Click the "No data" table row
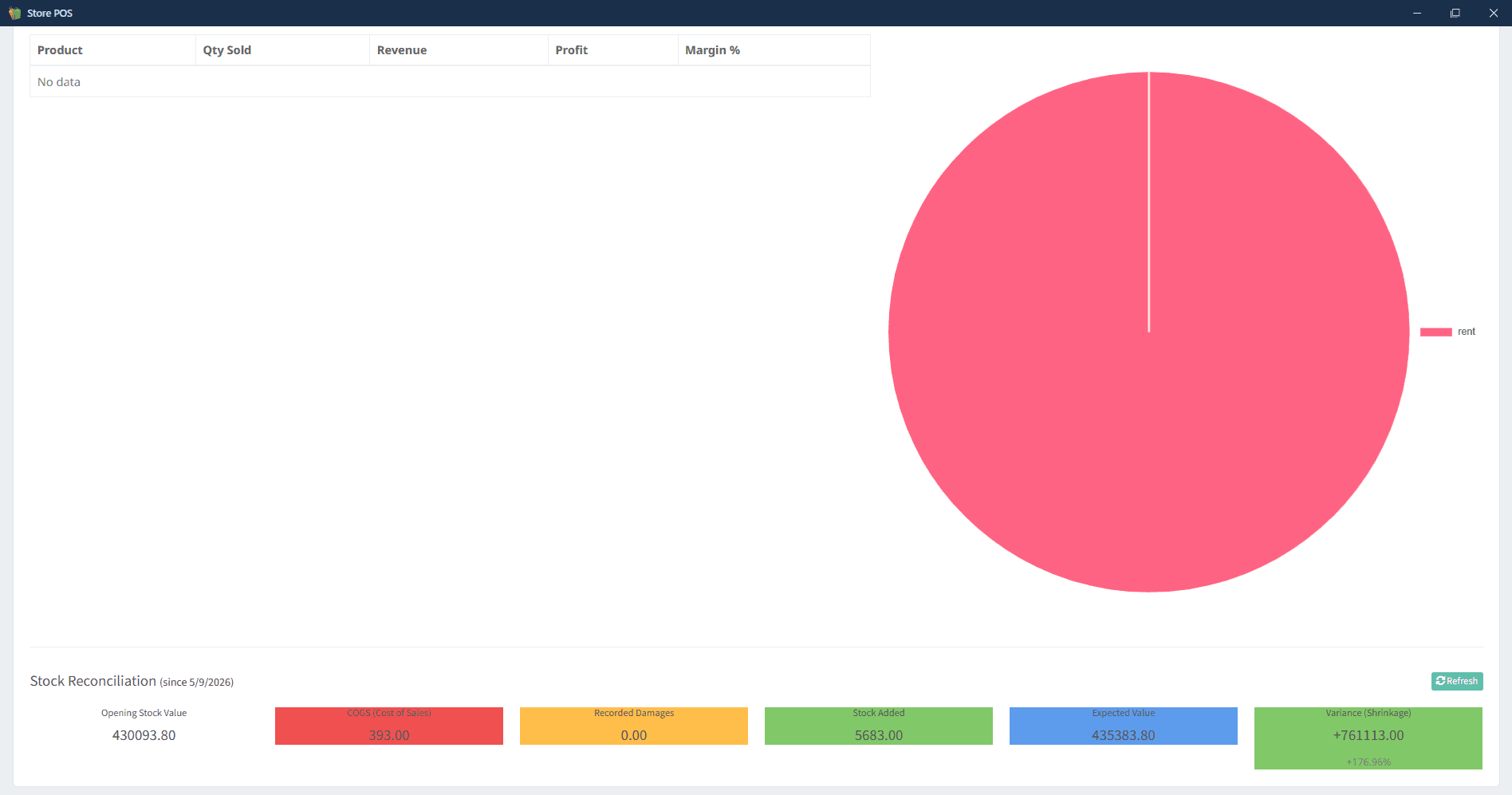1512x795 pixels. [450, 82]
